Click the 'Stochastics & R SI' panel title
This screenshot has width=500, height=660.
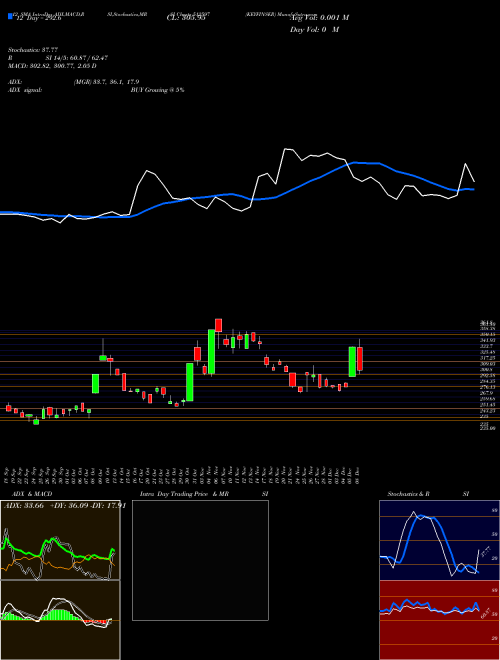428,494
